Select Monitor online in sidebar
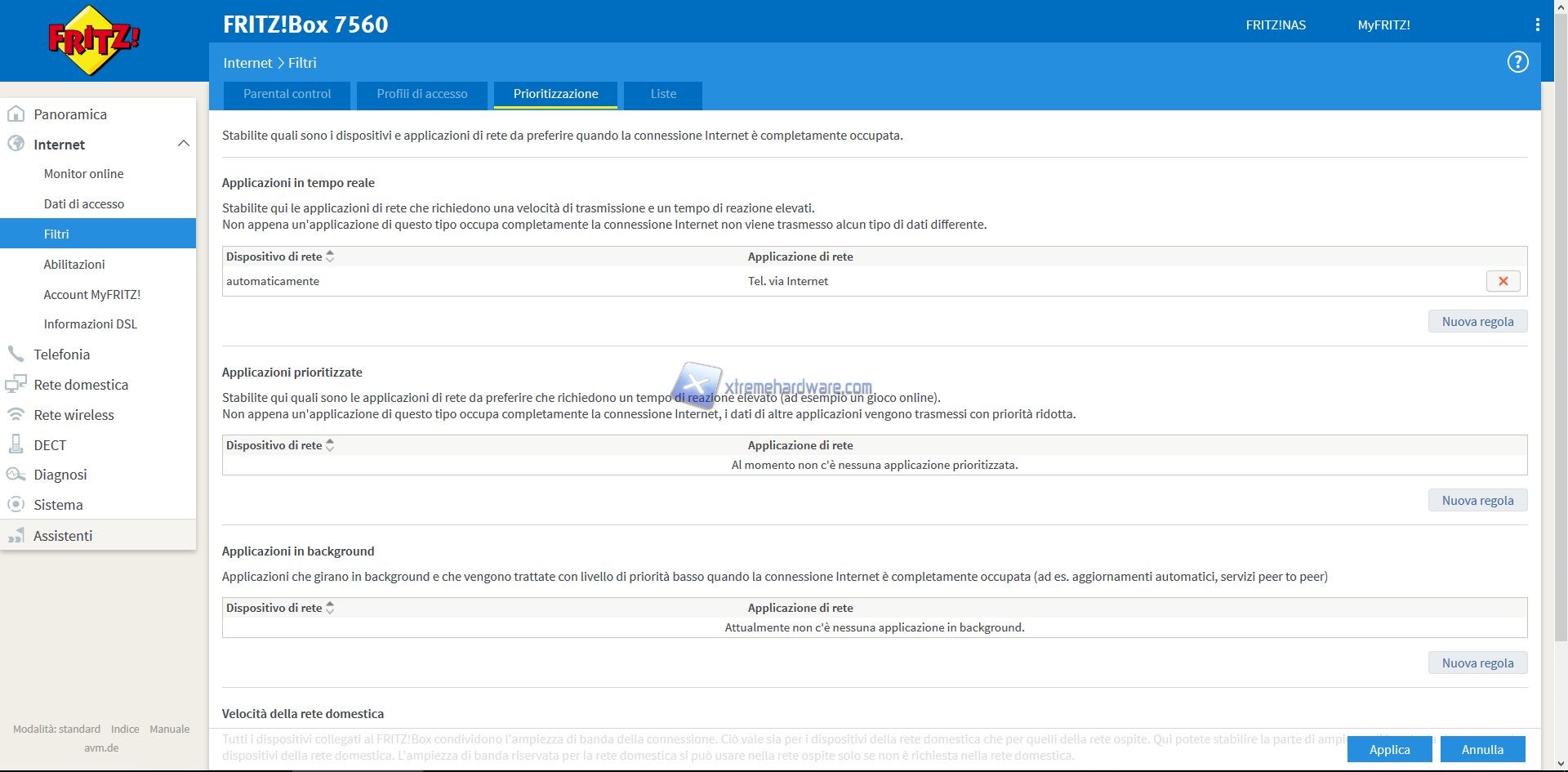The image size is (1568, 772). (x=83, y=174)
